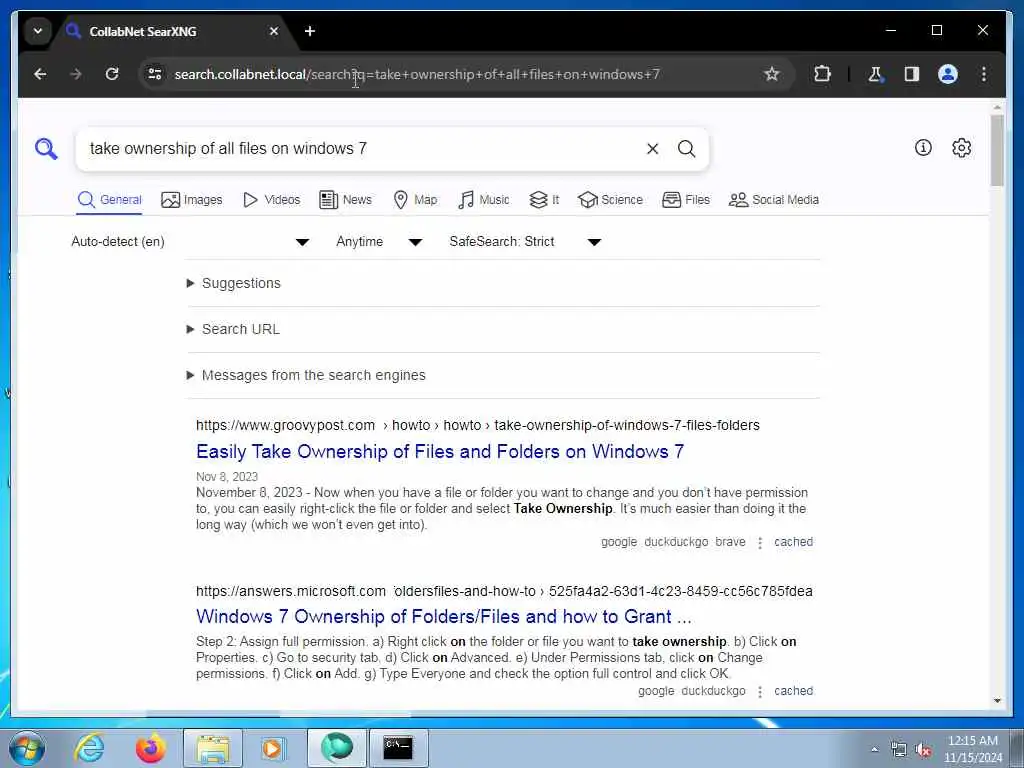
Task: Launch Firefox from taskbar
Action: coord(150,748)
